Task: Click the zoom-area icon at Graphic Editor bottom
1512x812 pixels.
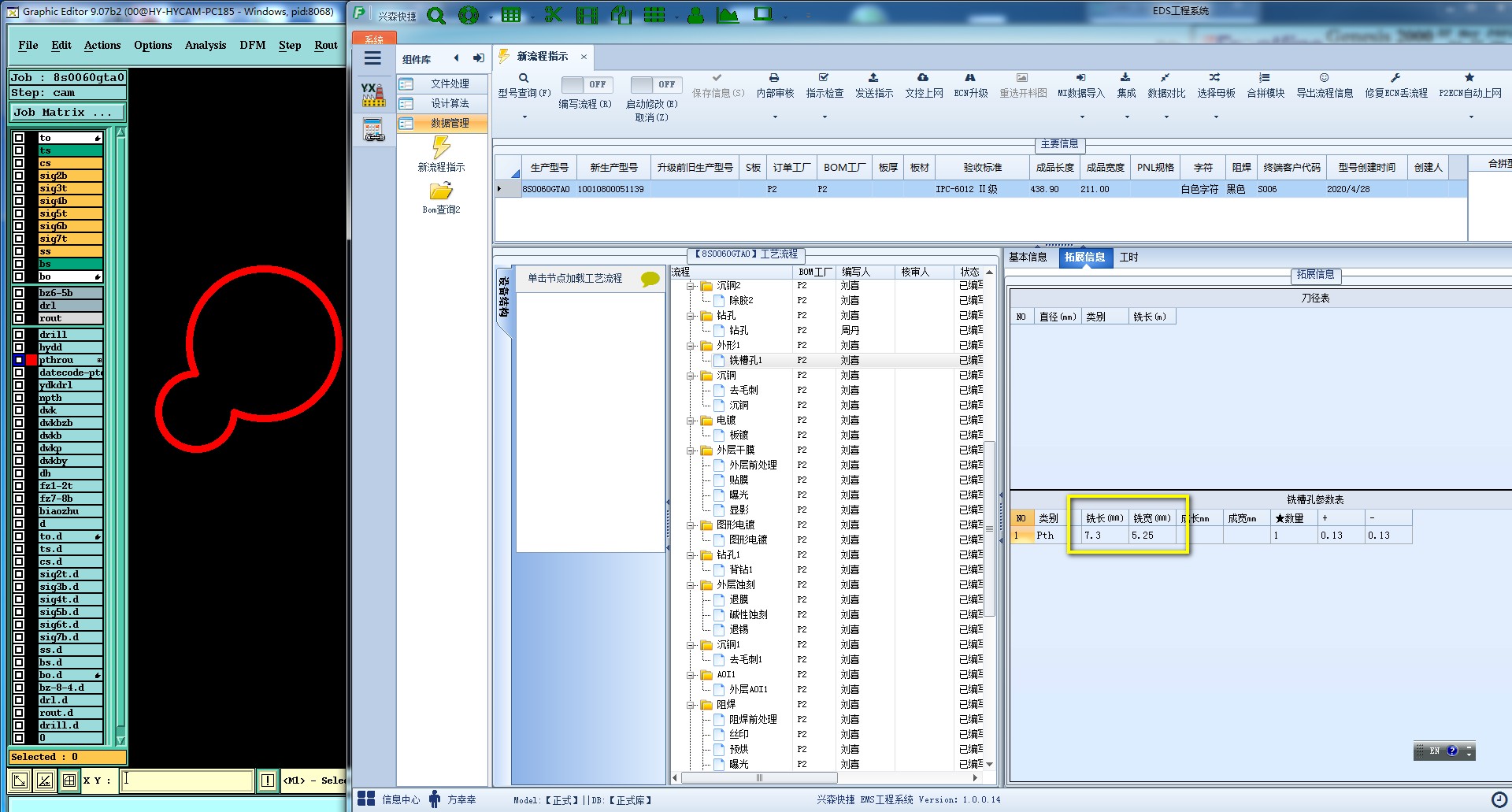Action: pos(20,780)
